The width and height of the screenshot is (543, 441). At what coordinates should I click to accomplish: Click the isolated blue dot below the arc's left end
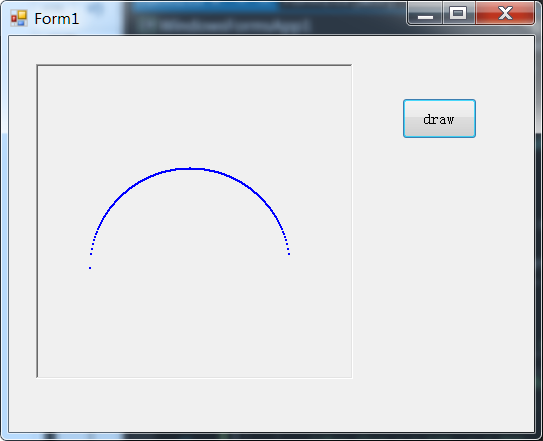(x=90, y=268)
